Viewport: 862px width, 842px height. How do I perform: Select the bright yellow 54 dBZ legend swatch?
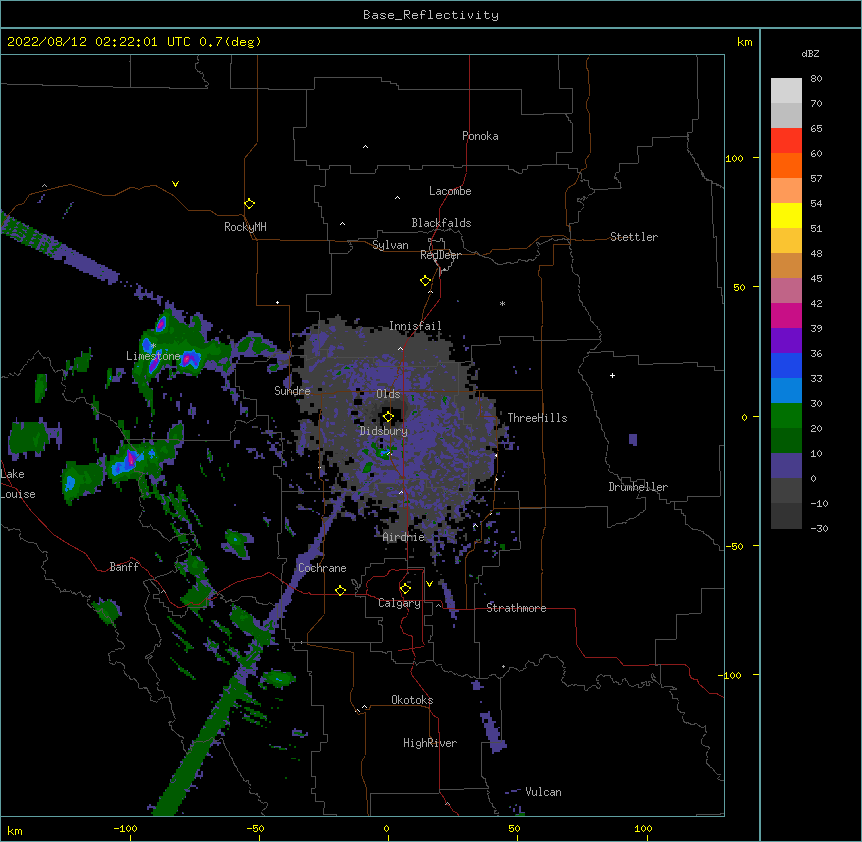(x=786, y=215)
